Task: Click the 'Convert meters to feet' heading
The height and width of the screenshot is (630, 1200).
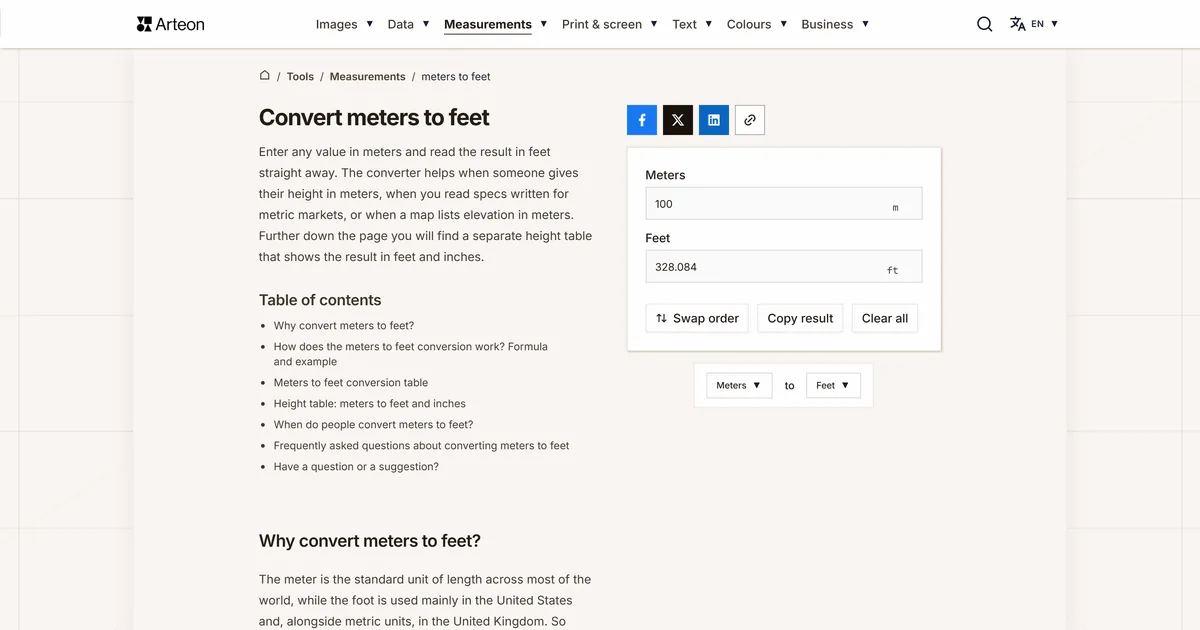Action: pos(374,117)
